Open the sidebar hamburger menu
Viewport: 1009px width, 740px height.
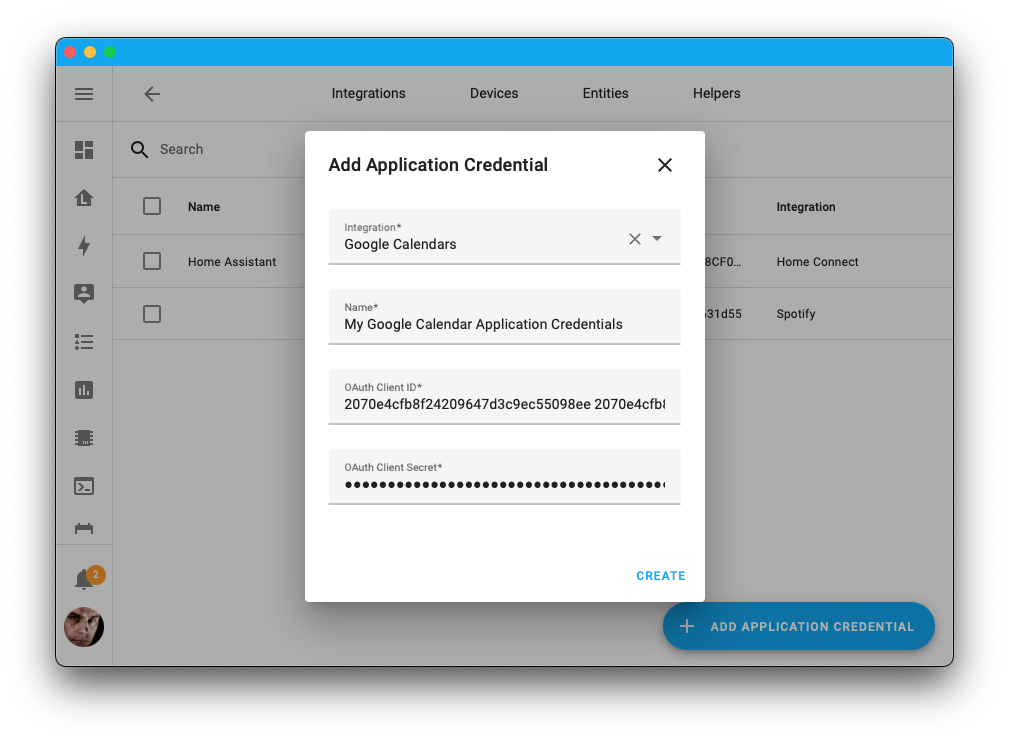tap(84, 94)
